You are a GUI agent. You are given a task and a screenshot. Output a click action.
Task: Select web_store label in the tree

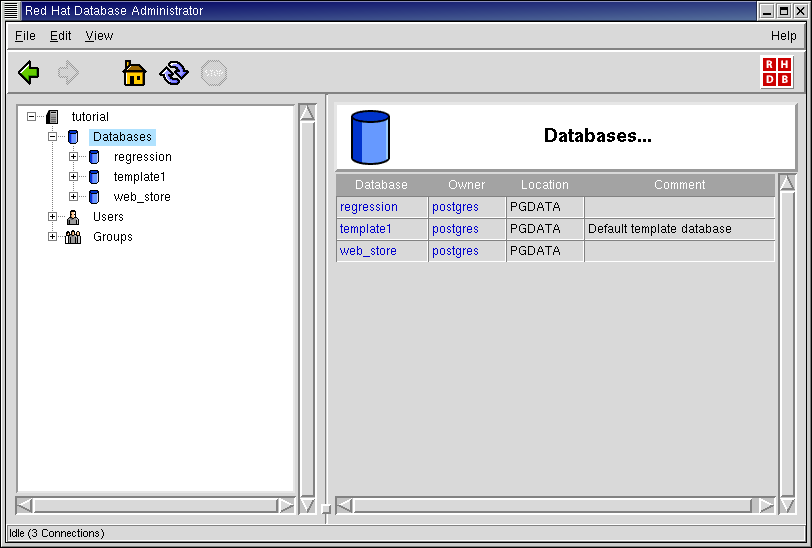click(x=142, y=197)
